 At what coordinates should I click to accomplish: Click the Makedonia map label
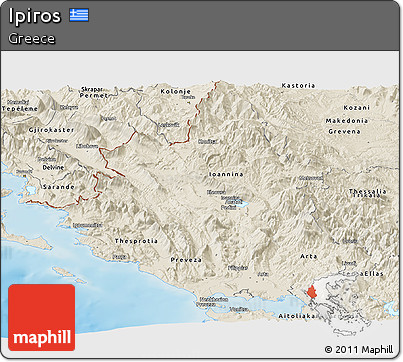(347, 121)
